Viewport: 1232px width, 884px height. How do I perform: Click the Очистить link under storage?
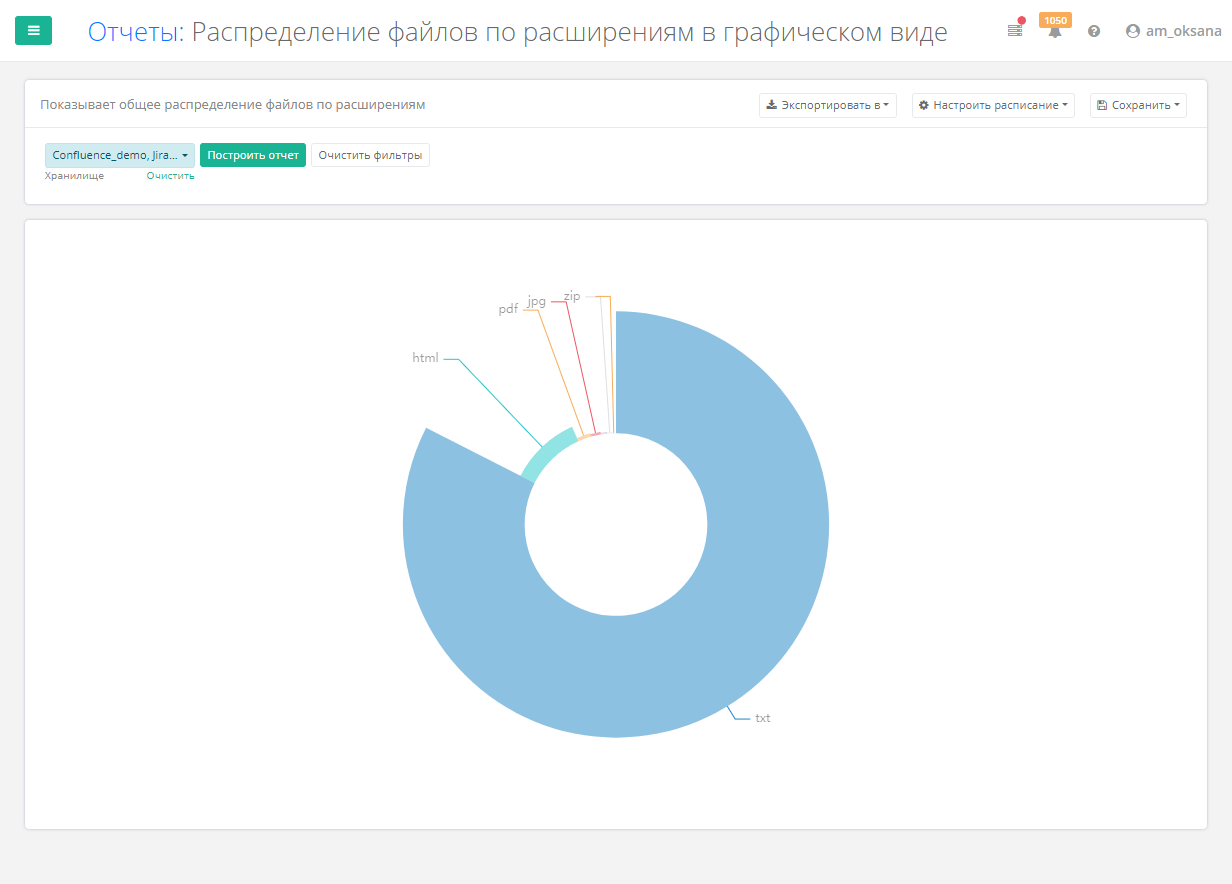pos(170,176)
